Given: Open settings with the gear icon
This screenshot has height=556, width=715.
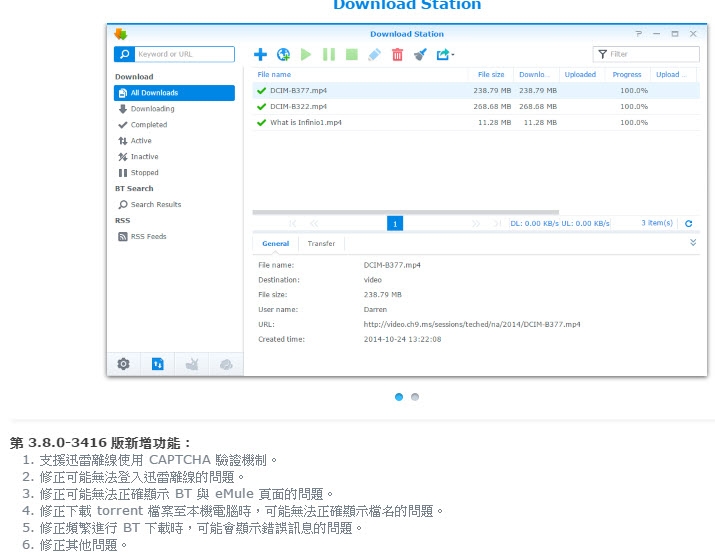Looking at the screenshot, I should pyautogui.click(x=124, y=364).
